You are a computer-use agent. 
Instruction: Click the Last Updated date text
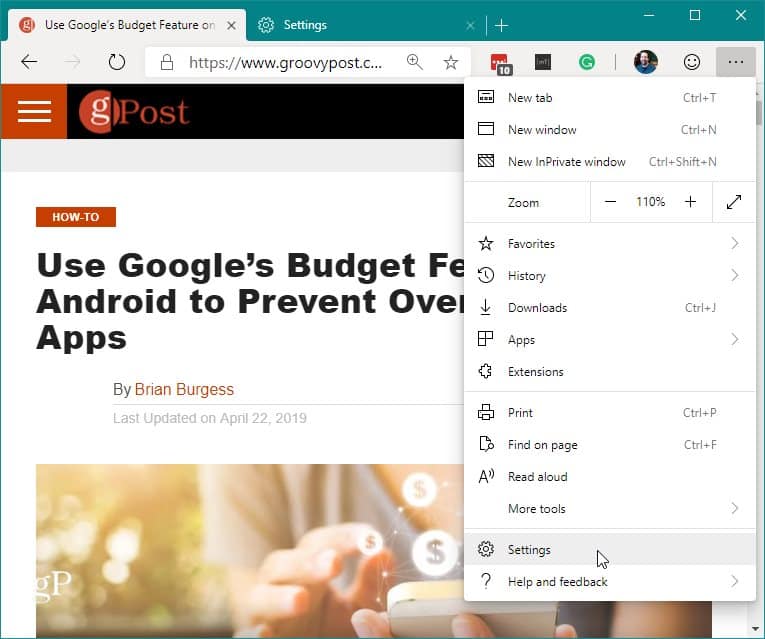(210, 419)
